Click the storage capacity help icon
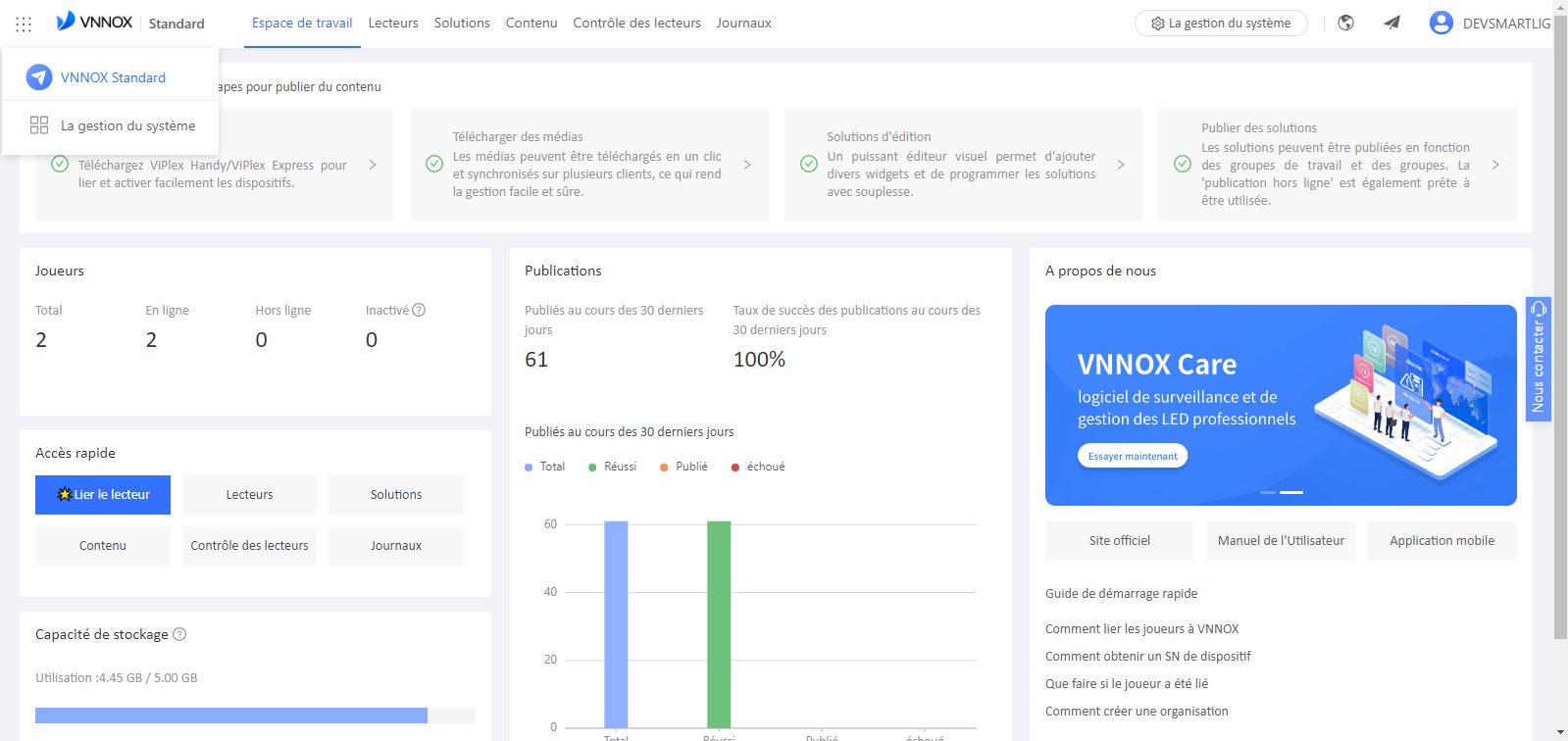Viewport: 1568px width, 741px height. pos(179,634)
